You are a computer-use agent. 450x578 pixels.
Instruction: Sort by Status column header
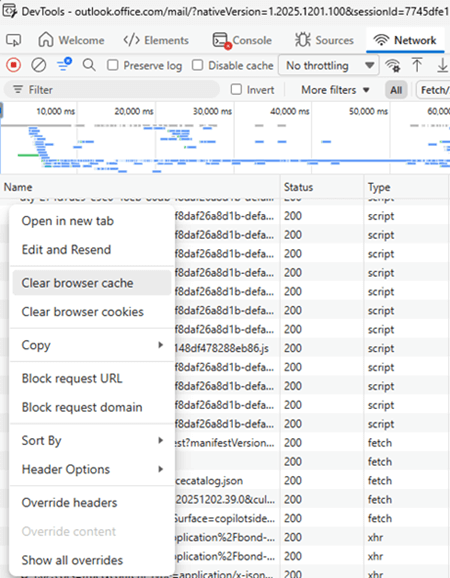[x=322, y=187]
